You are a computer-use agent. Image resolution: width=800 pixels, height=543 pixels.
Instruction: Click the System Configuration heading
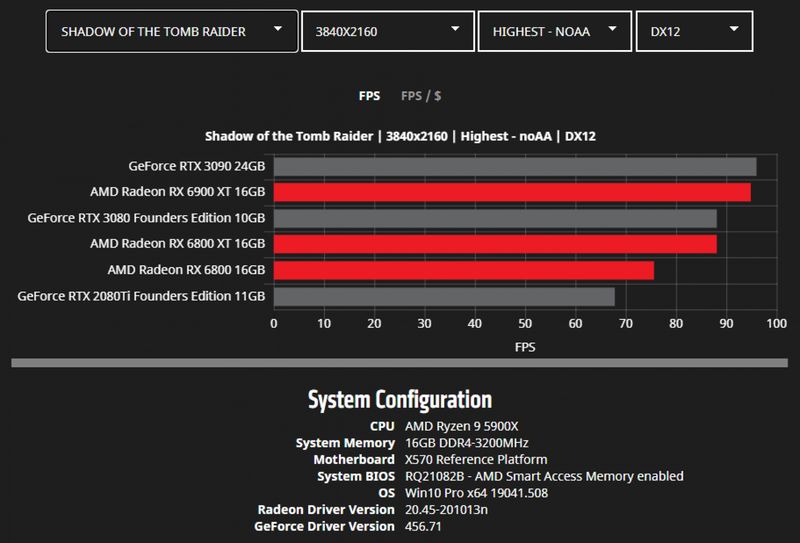pos(400,400)
